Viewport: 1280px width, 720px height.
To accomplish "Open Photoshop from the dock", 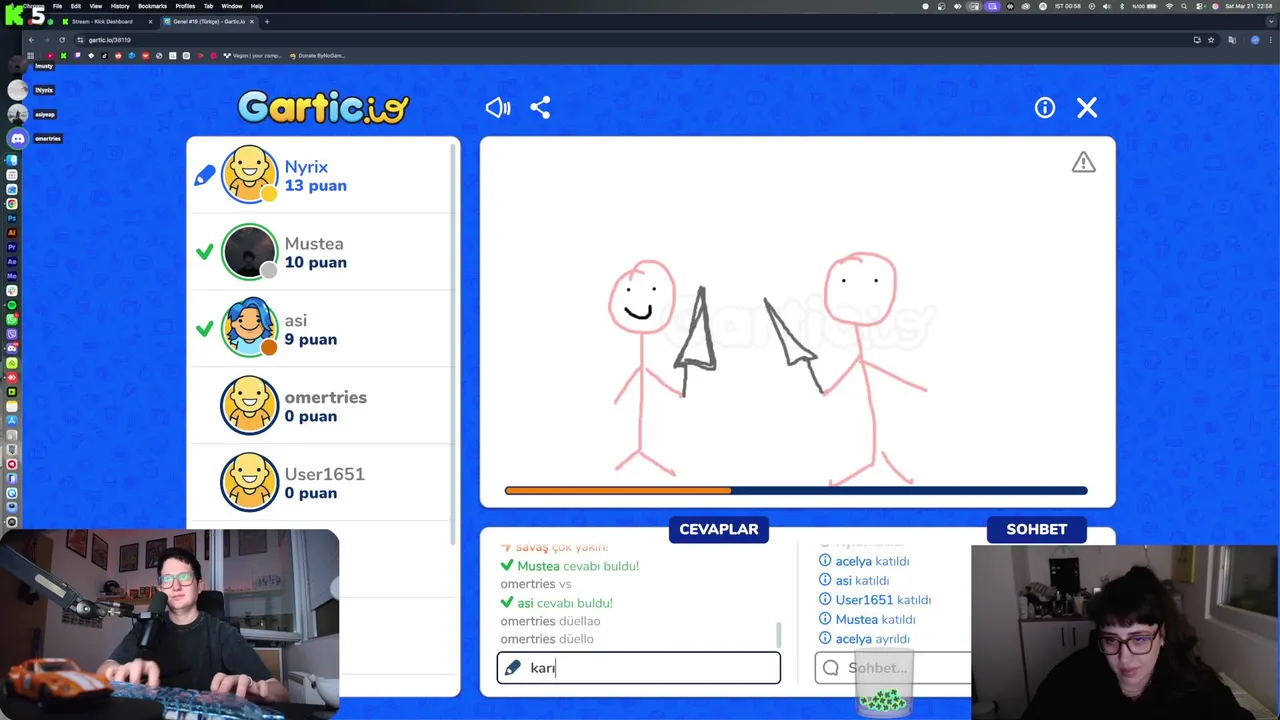I will click(12, 218).
